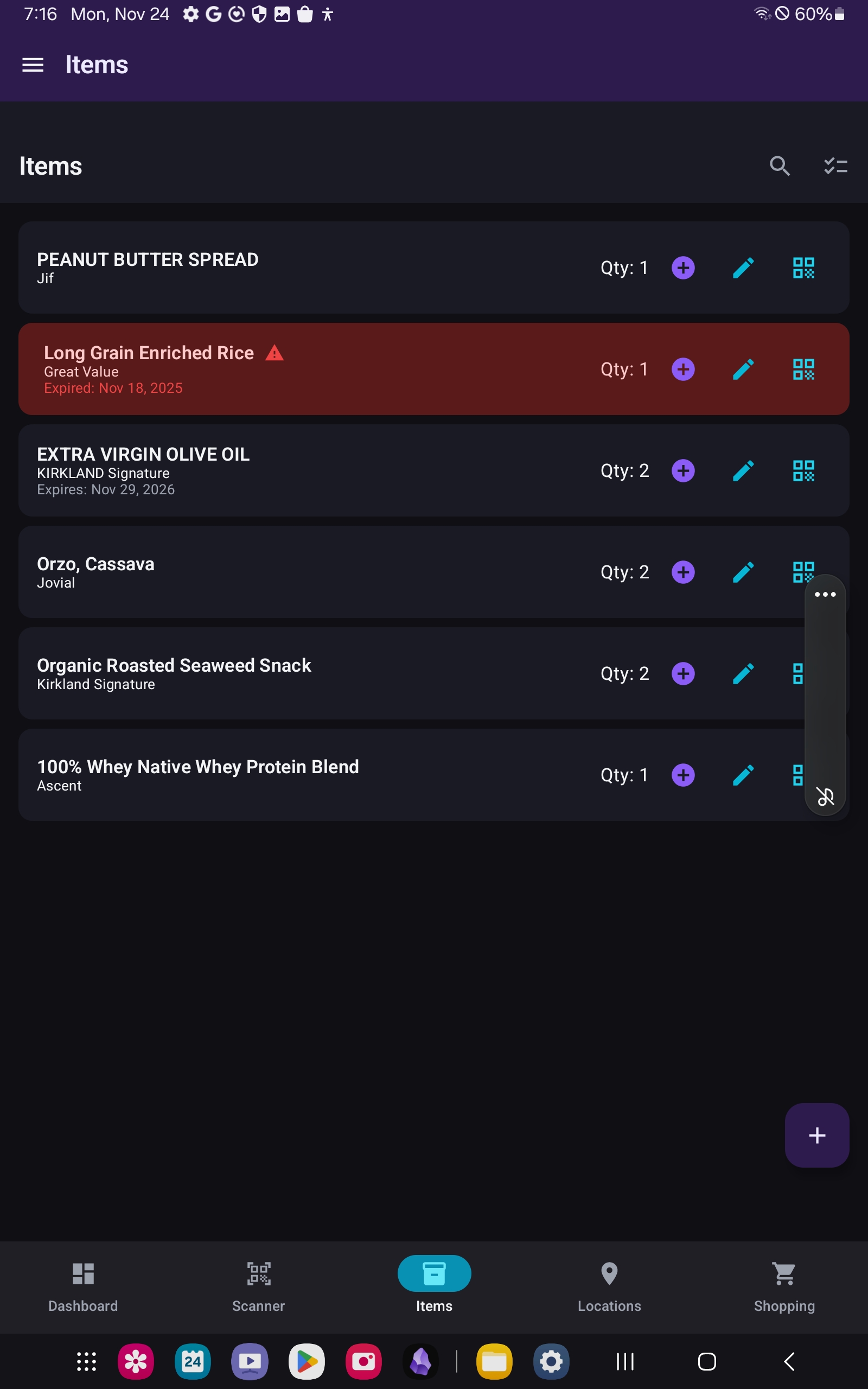Switch to the Dashboard tab
Image resolution: width=868 pixels, height=1389 pixels.
click(83, 1286)
